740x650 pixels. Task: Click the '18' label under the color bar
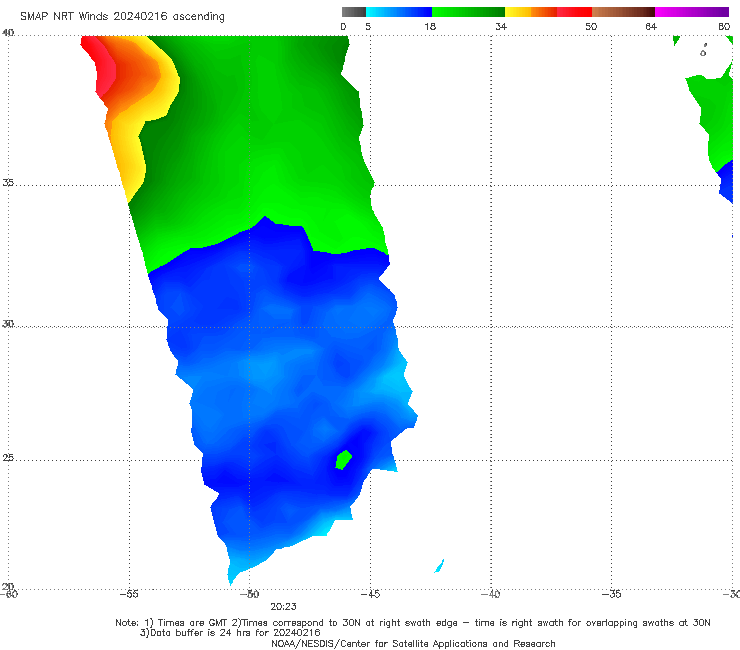coord(430,26)
